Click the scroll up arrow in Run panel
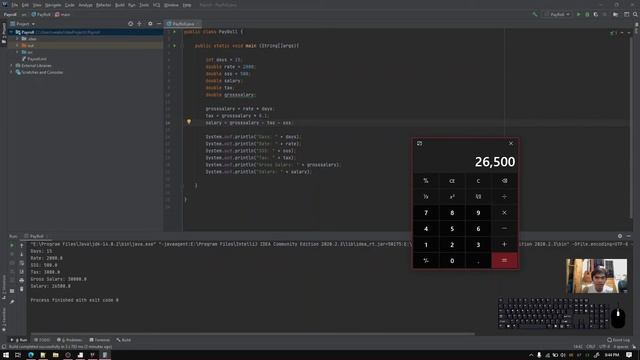The height and width of the screenshot is (360, 640). [x=22, y=245]
